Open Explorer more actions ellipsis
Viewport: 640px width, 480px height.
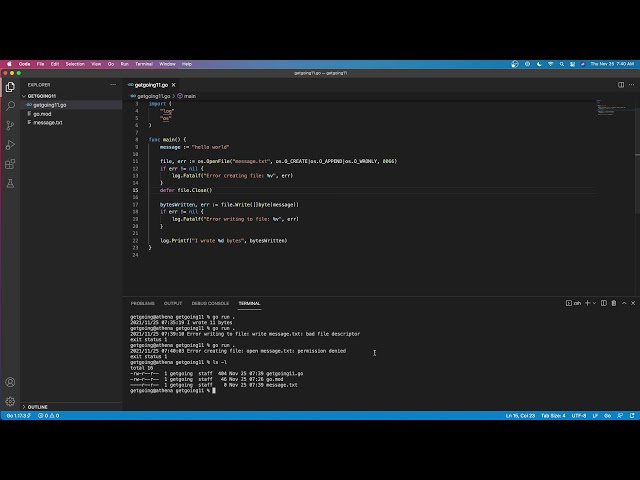pos(113,85)
